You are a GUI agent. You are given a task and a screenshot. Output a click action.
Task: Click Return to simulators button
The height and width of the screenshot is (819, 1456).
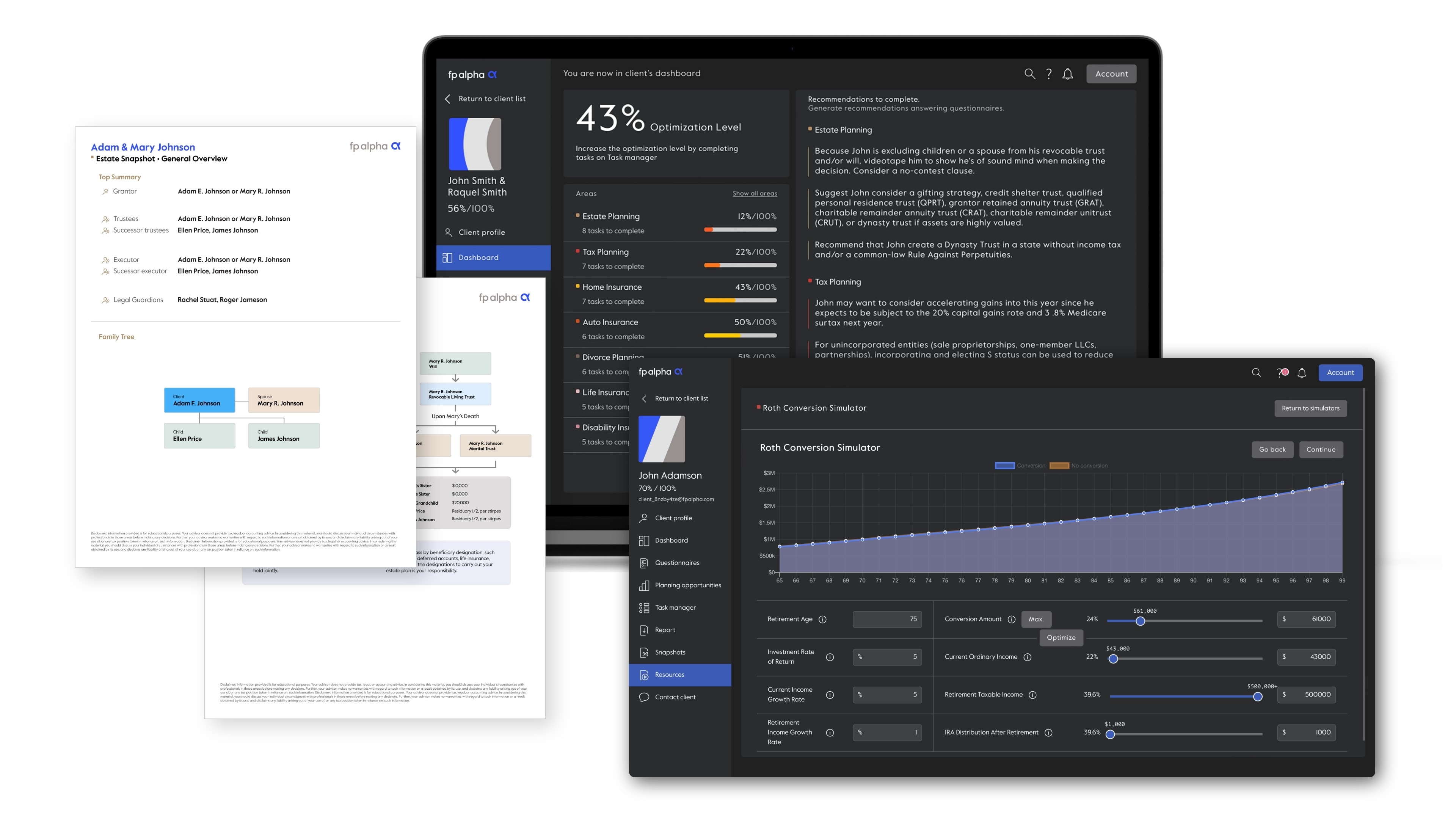click(x=1310, y=408)
